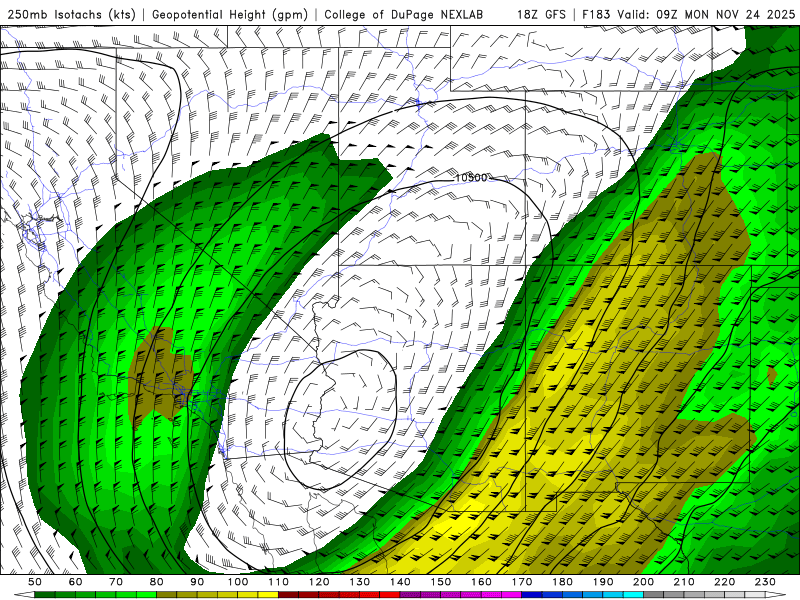Click the '50' knots legend label

pyautogui.click(x=35, y=582)
